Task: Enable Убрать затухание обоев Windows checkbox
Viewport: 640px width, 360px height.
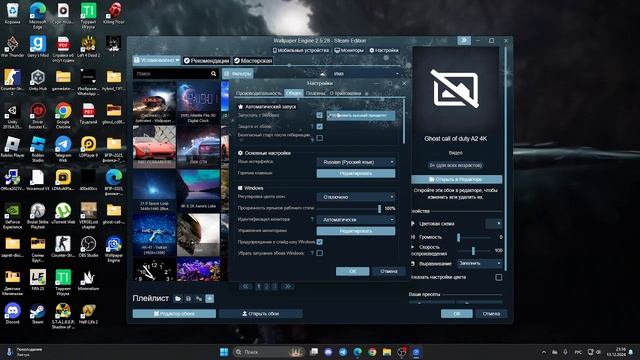Action: tap(320, 253)
